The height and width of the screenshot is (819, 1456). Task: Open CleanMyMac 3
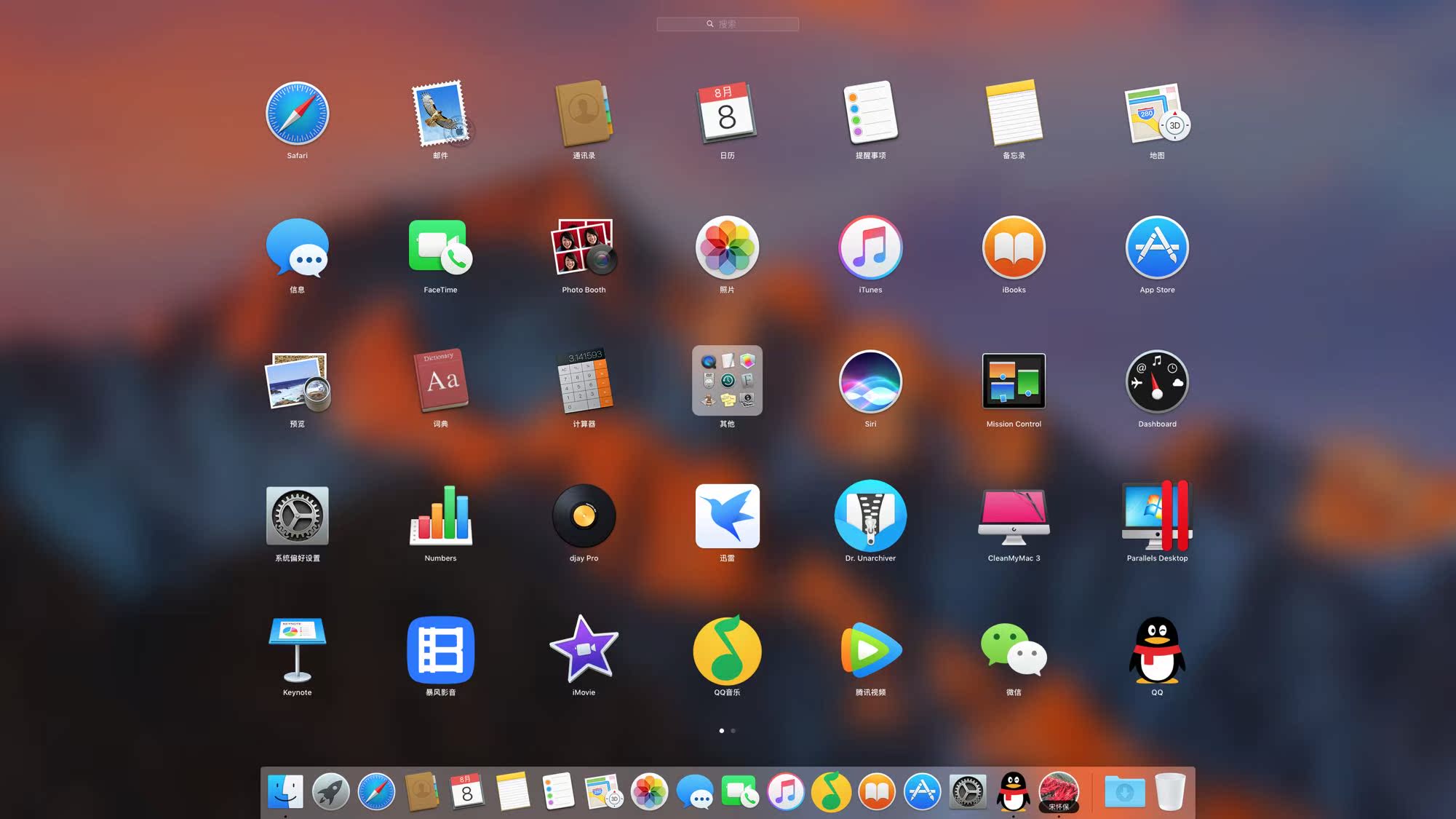point(1013,517)
